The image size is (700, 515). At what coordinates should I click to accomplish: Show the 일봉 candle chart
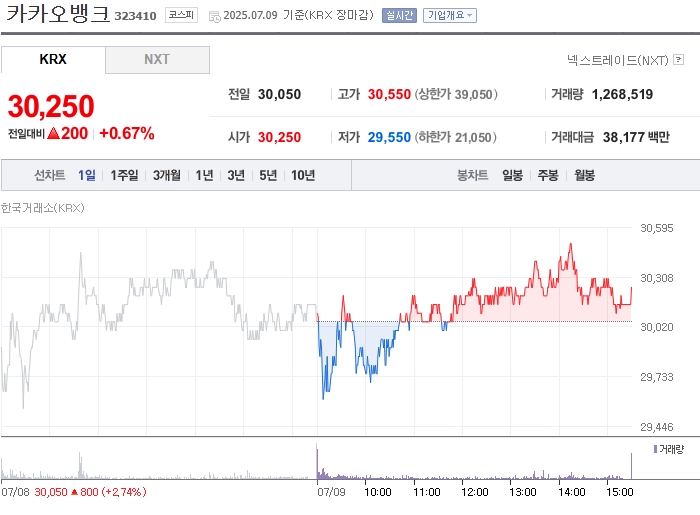(512, 175)
